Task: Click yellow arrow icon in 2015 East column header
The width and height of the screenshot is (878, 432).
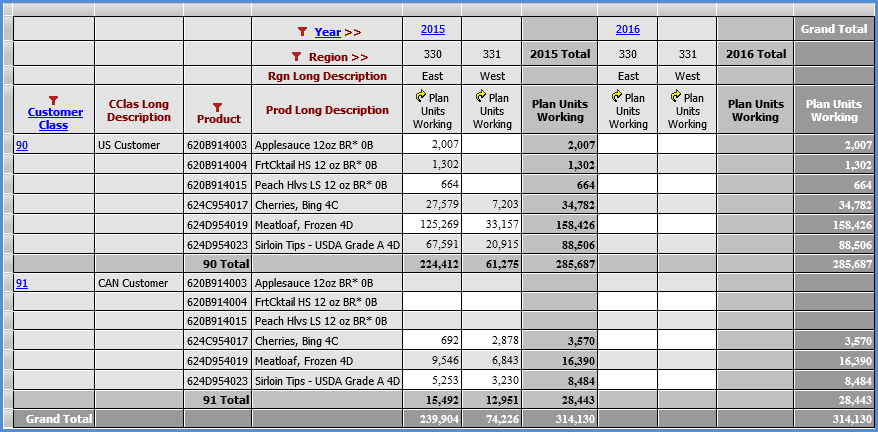Action: coord(421,97)
